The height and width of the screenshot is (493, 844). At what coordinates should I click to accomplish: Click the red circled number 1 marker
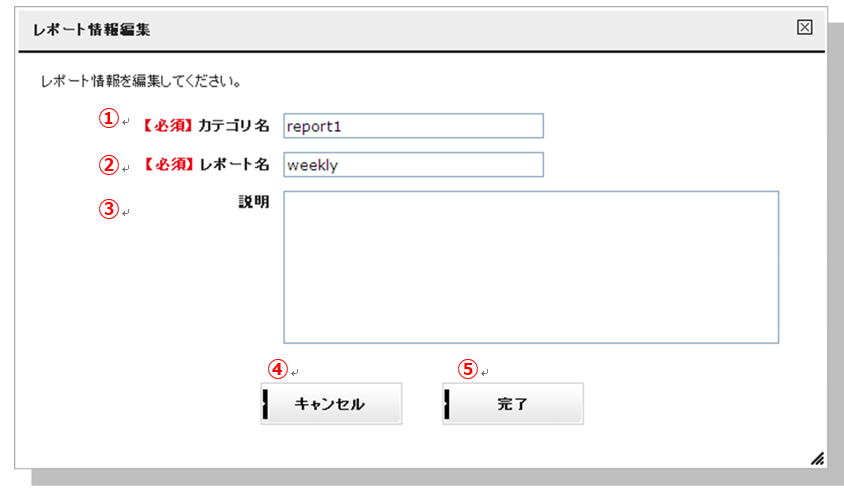click(109, 118)
